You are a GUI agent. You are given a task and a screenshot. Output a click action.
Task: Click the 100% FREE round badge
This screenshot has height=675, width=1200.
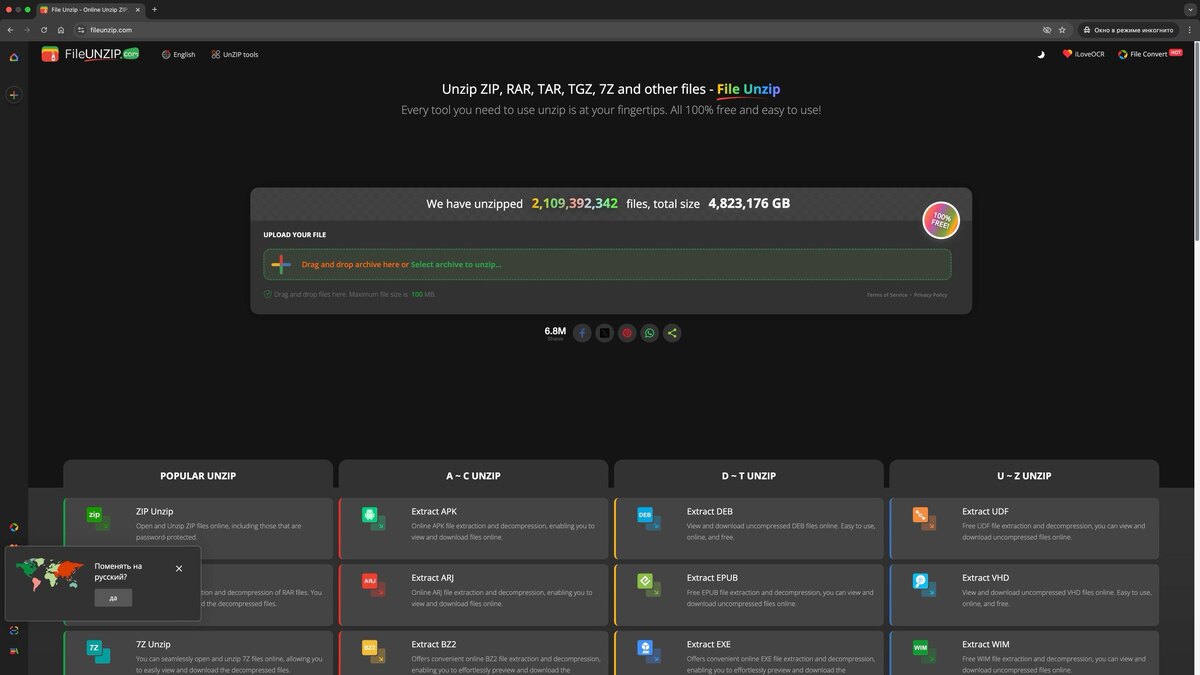(941, 219)
